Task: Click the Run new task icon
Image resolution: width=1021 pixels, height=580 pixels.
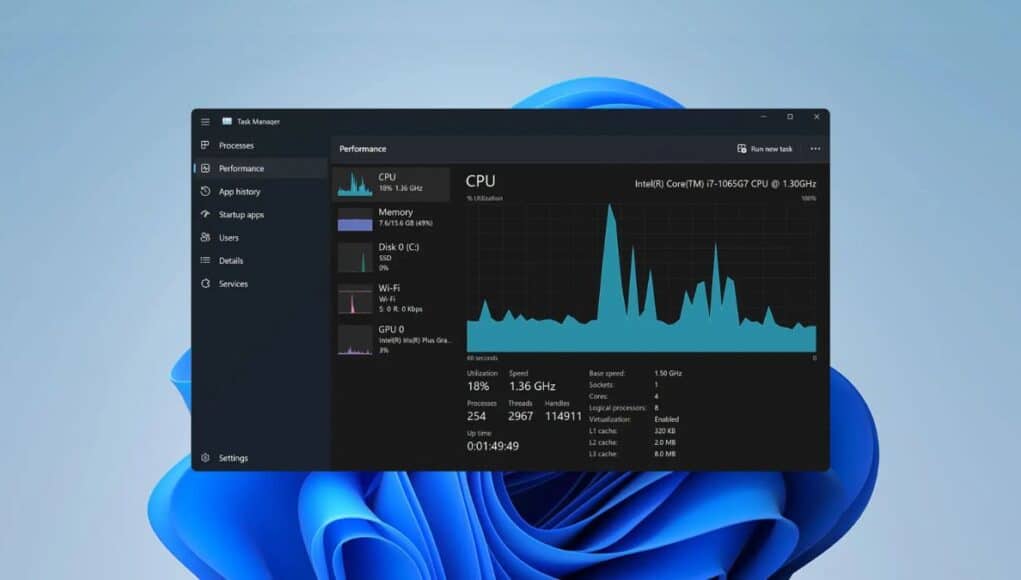Action: click(742, 148)
